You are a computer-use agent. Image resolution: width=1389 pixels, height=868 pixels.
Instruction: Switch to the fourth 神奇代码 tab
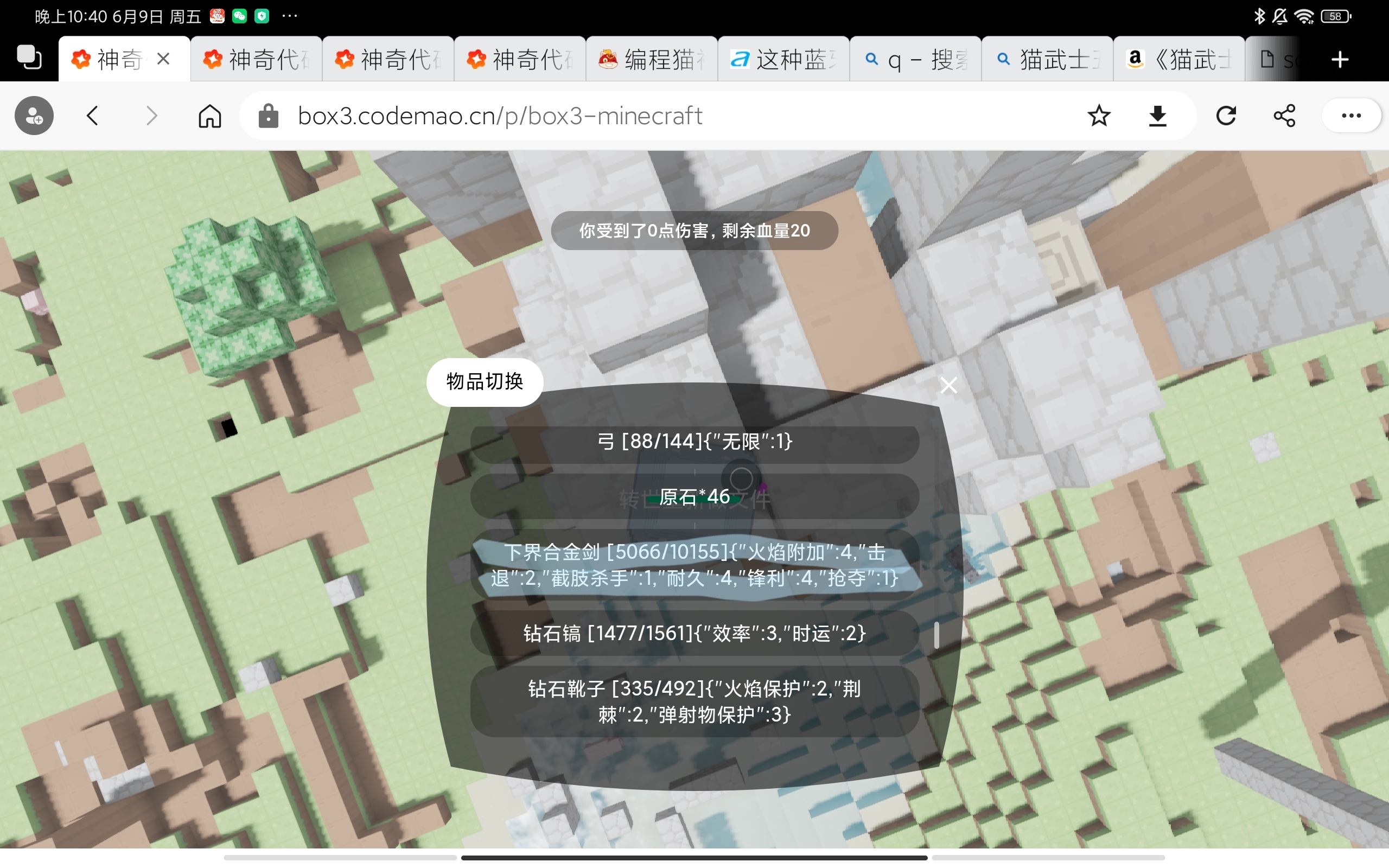(x=520, y=59)
